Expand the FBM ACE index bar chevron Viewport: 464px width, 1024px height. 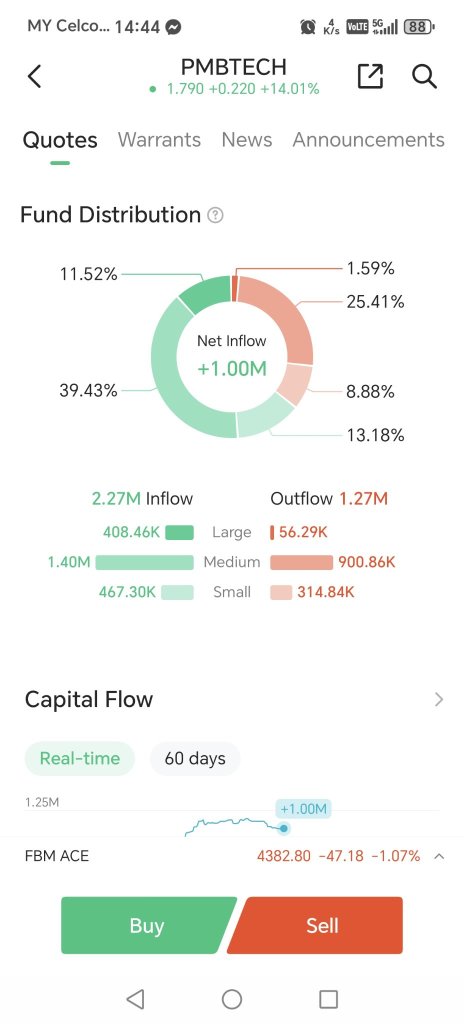point(439,856)
